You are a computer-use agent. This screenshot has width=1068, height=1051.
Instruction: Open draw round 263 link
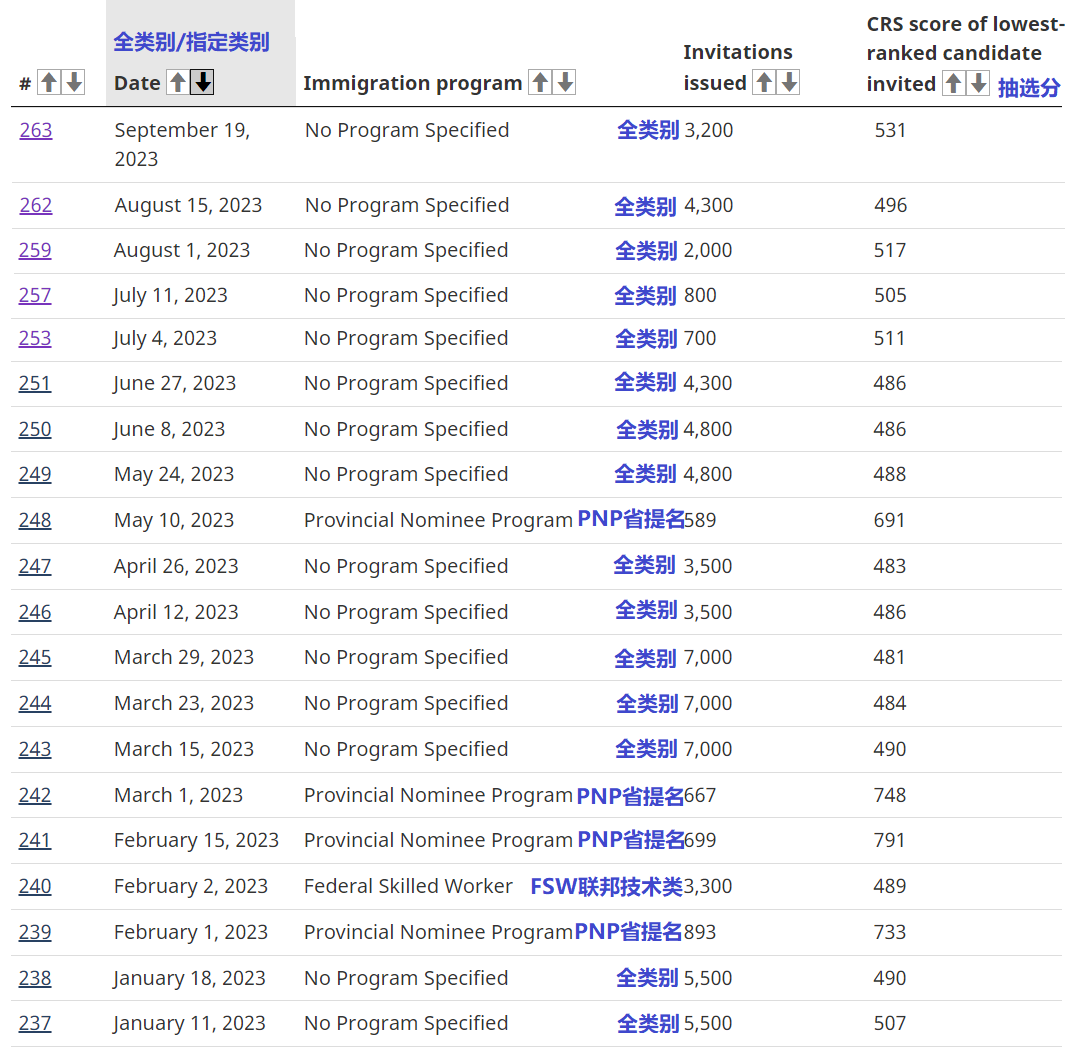[x=35, y=130]
